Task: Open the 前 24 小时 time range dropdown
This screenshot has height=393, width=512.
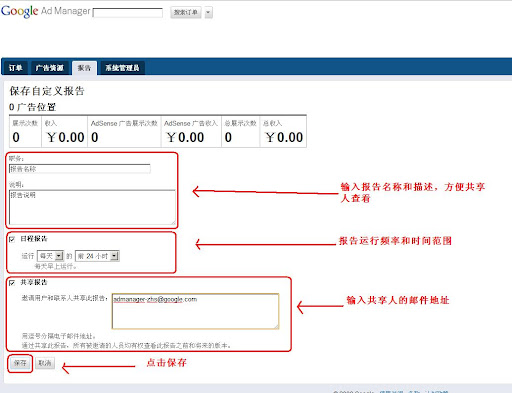Action: coord(97,256)
